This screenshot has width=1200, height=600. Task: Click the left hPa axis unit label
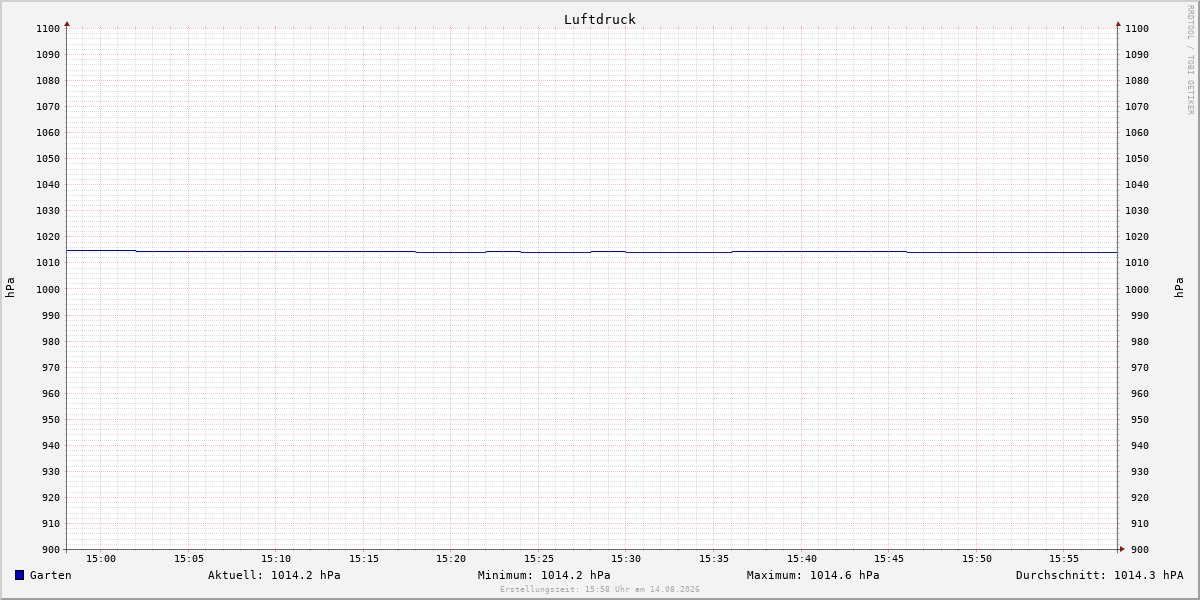[x=10, y=288]
